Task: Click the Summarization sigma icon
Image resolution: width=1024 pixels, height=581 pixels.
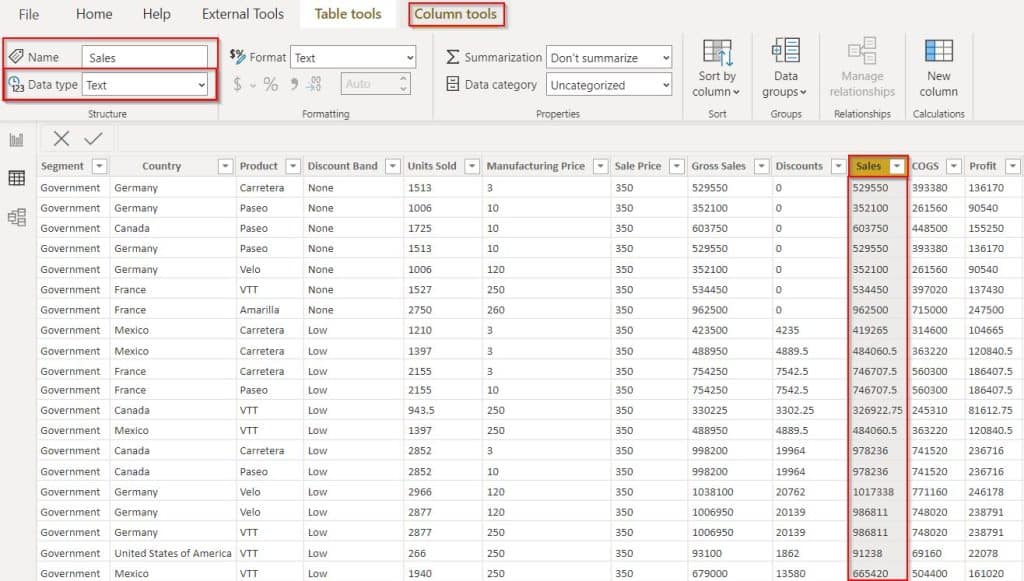Action: coord(453,57)
